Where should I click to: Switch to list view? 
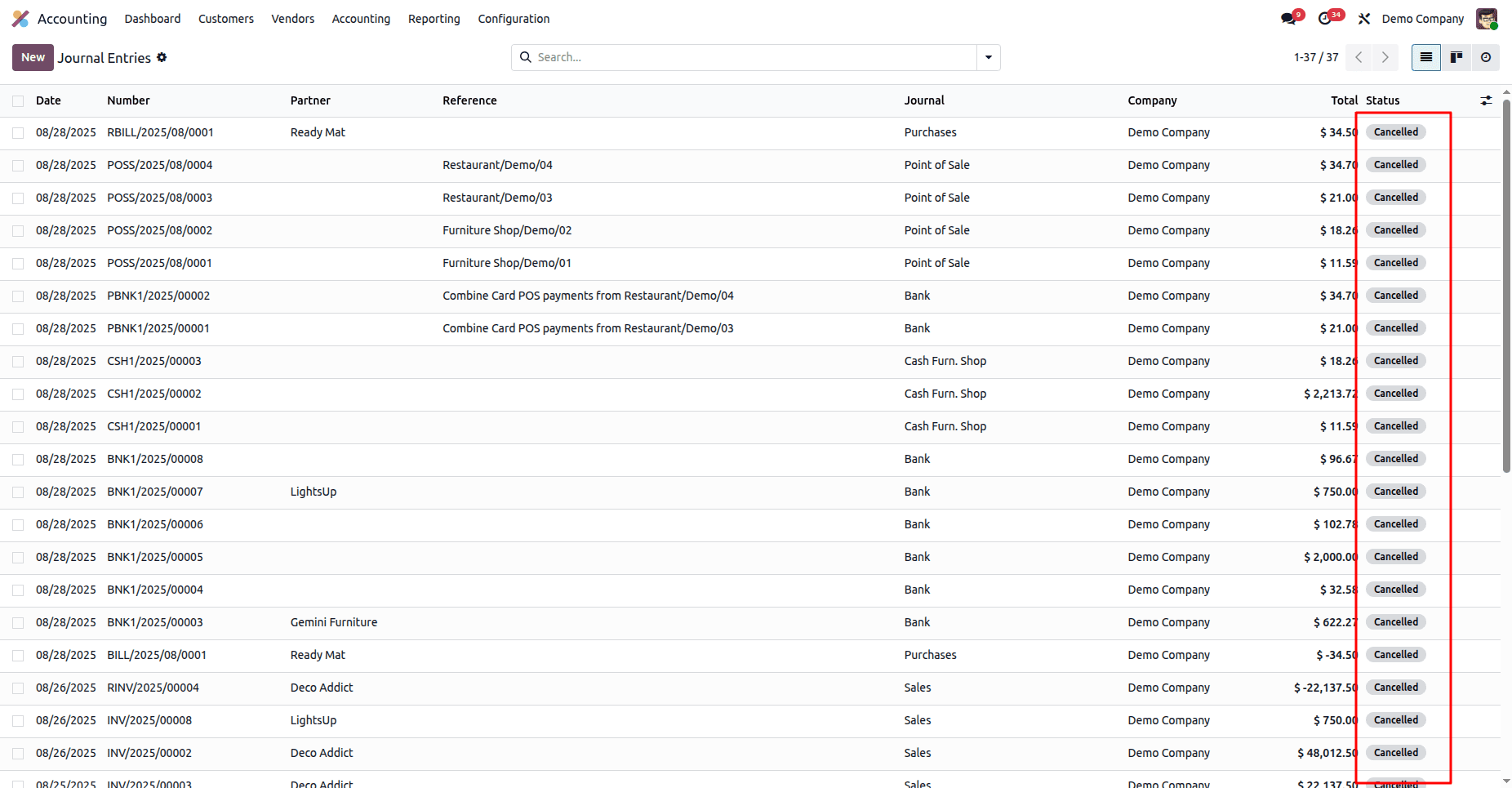click(x=1426, y=57)
